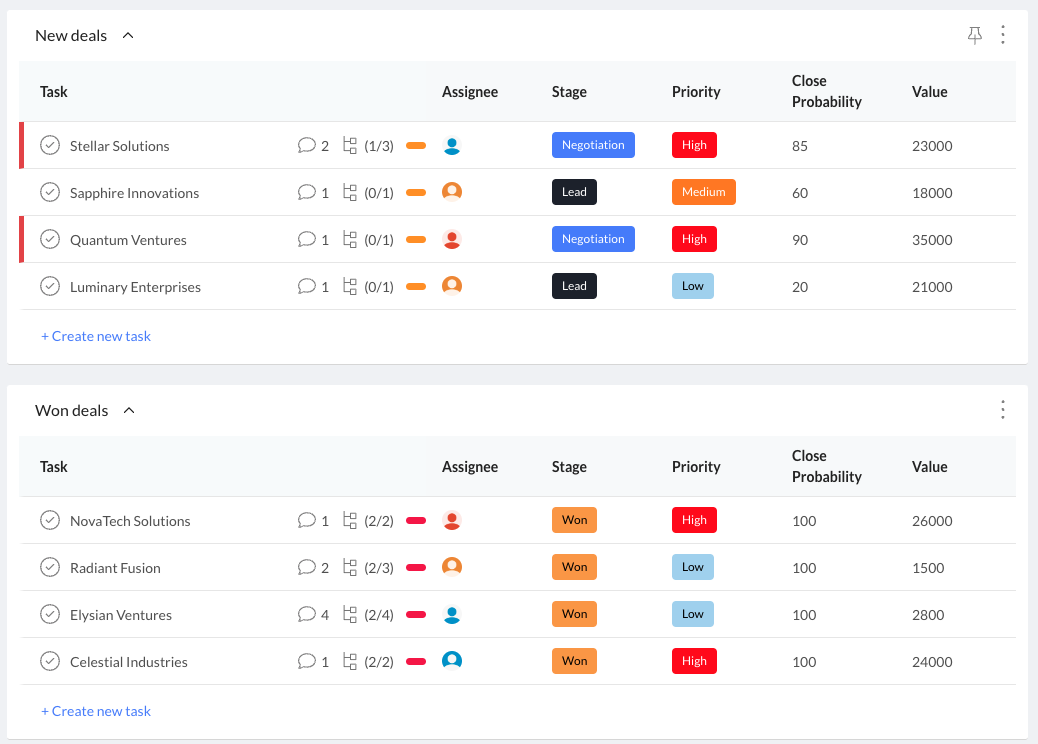1038x744 pixels.
Task: Change Sapphire Innovations Lead stage
Action: (x=574, y=192)
